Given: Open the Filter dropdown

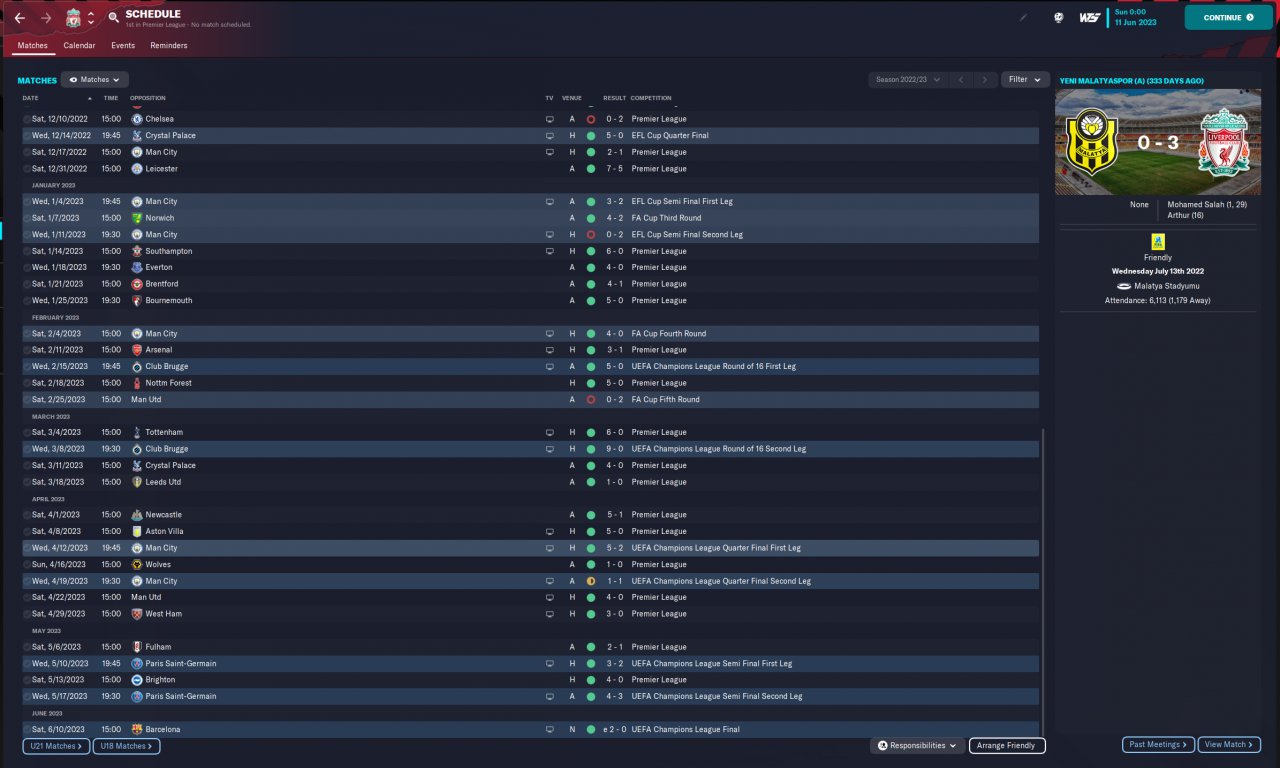Looking at the screenshot, I should tap(1025, 79).
